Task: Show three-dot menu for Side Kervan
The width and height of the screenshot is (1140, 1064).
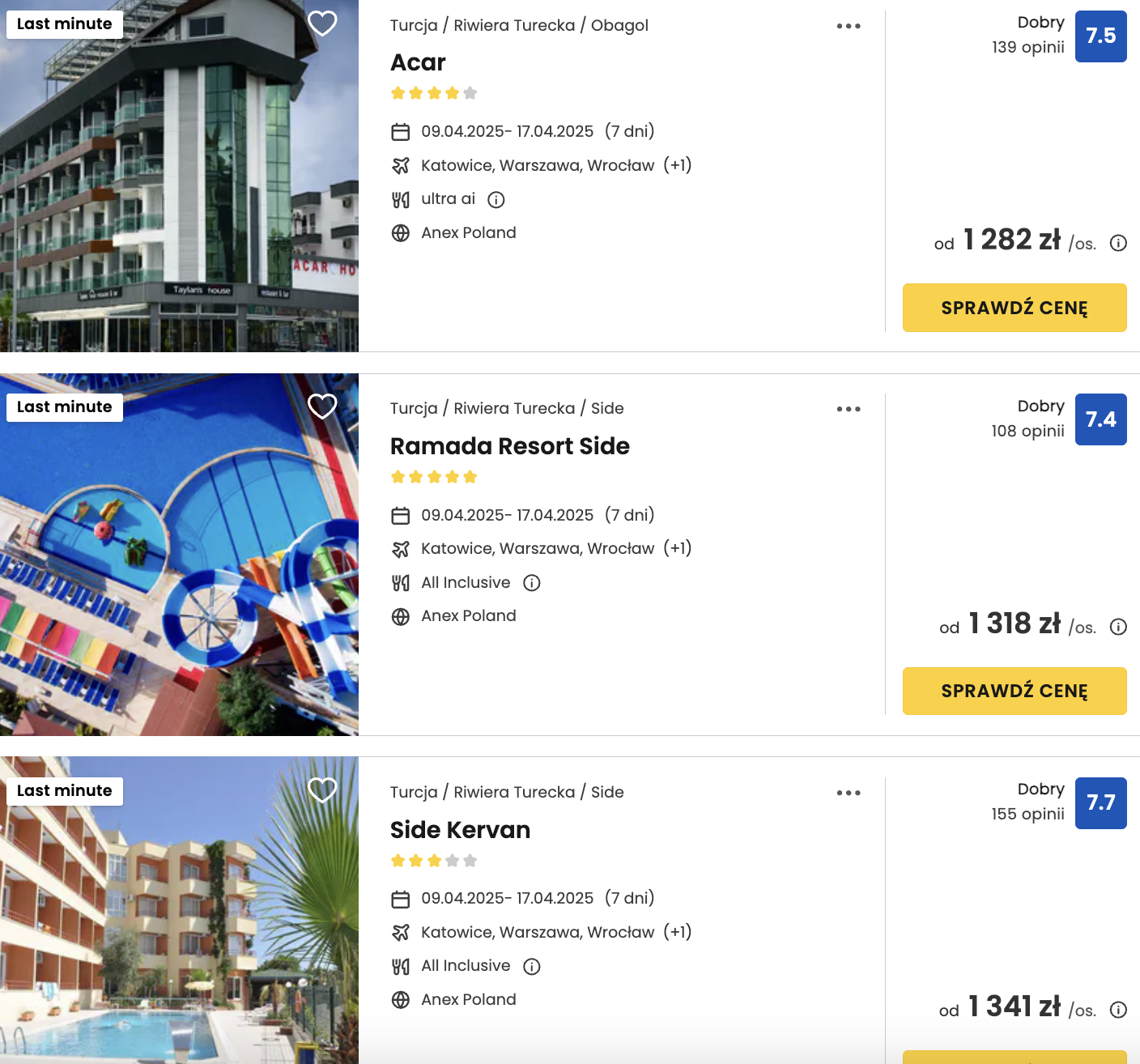Action: (x=849, y=793)
